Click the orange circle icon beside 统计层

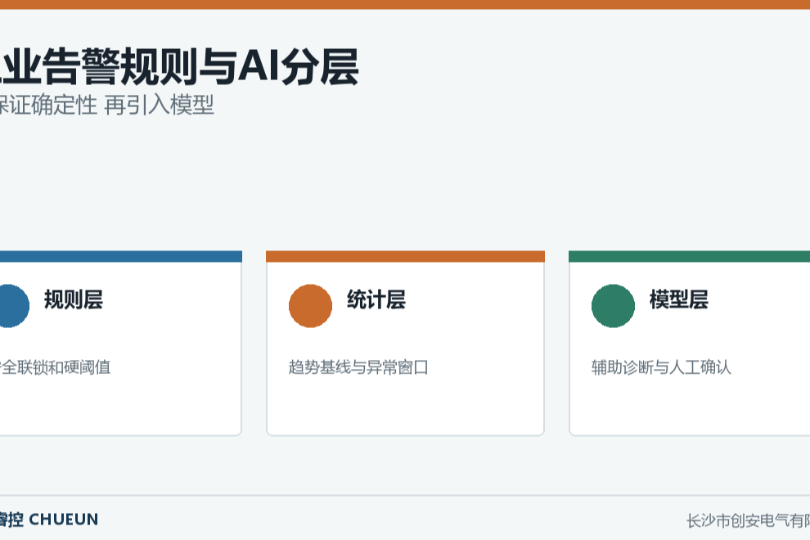310,306
